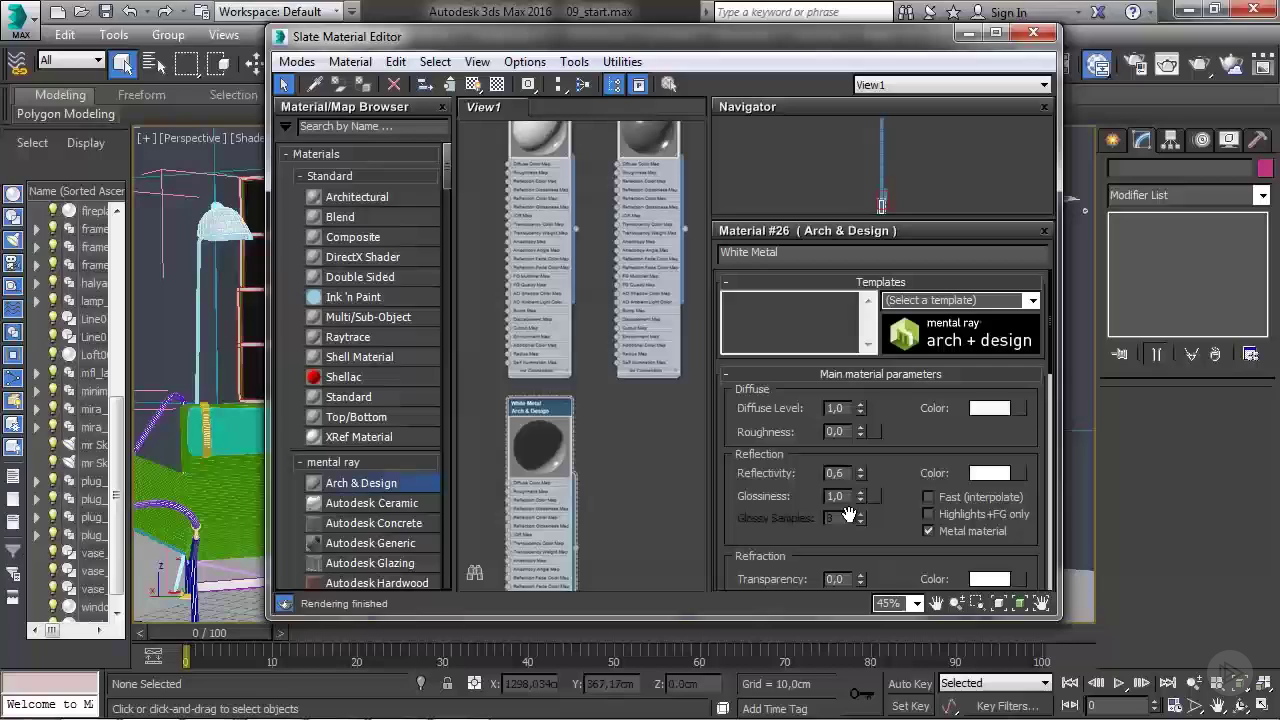Screen dimensions: 1280x720
Task: Click Go to Start playback button
Action: point(1070,683)
